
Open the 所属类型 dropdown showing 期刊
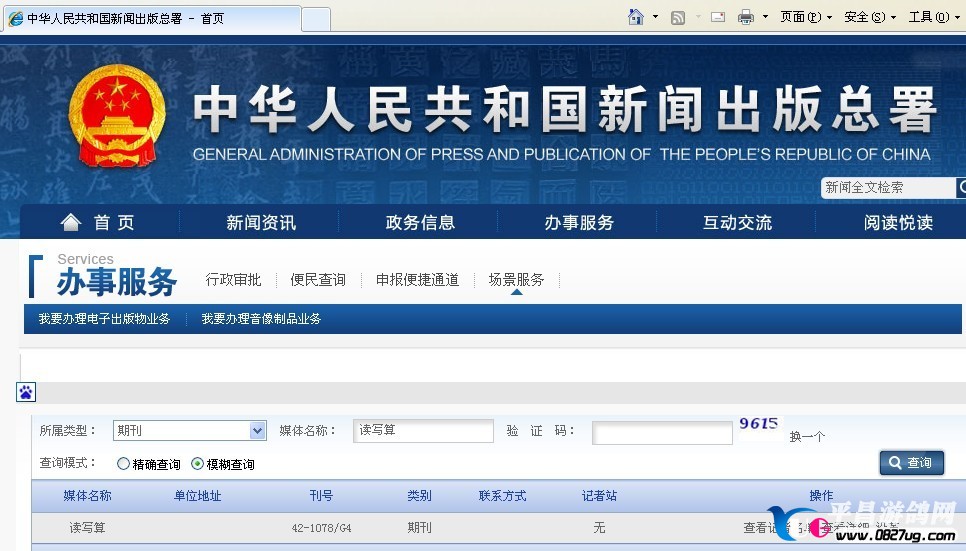pyautogui.click(x=189, y=431)
